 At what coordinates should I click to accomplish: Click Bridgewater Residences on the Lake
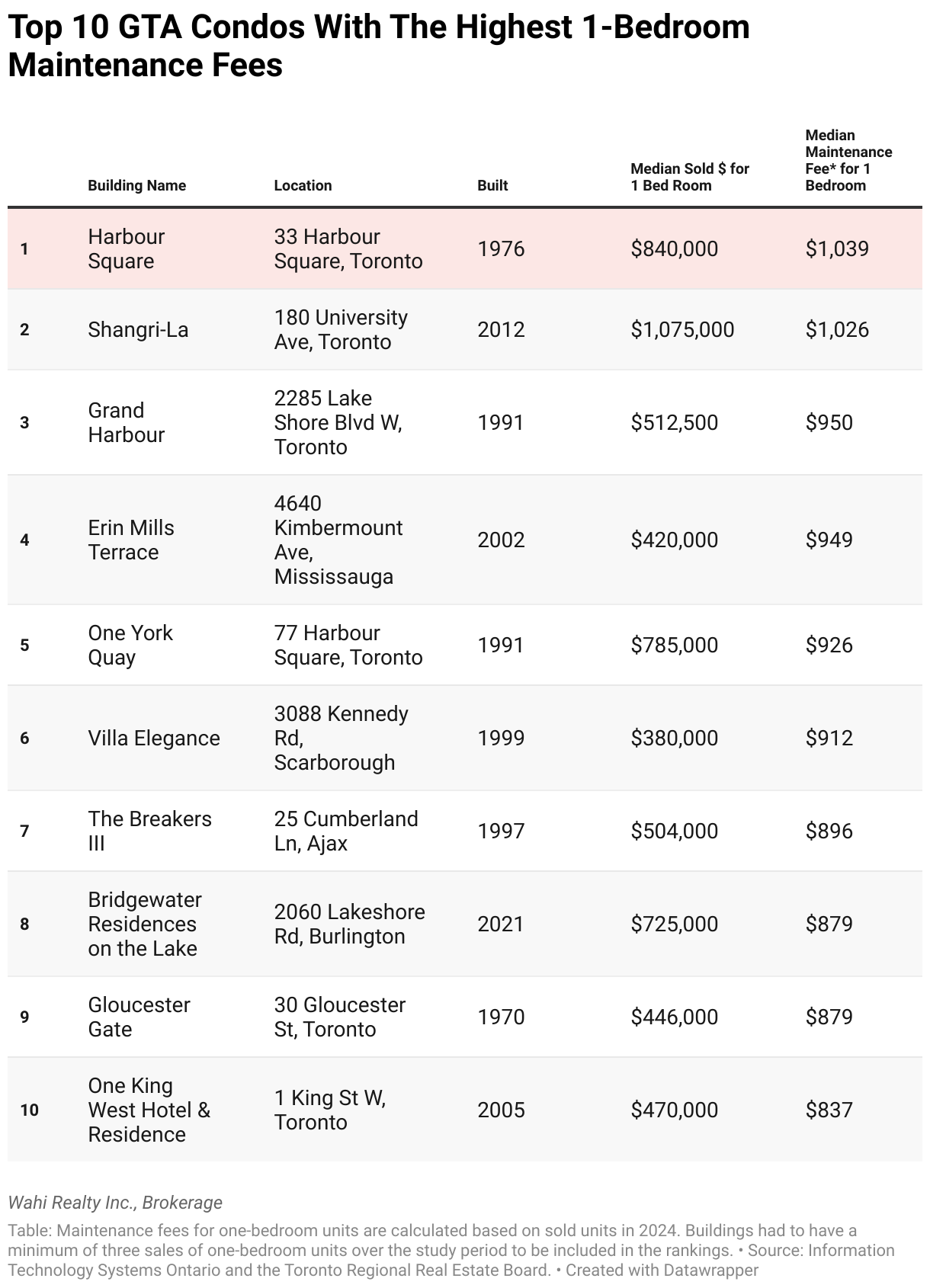(x=144, y=924)
